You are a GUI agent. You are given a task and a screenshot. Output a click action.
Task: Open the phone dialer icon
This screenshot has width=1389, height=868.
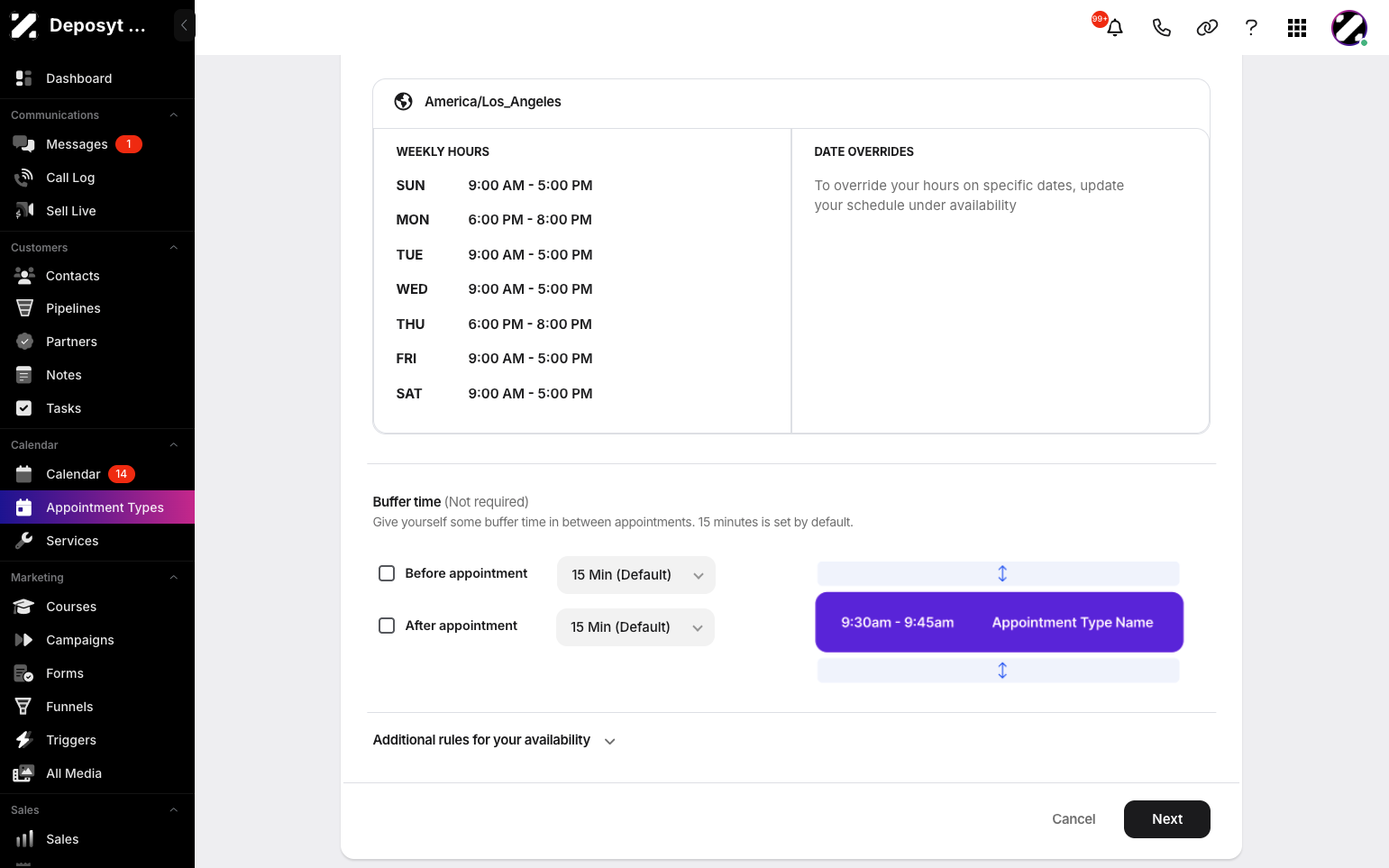(1161, 28)
